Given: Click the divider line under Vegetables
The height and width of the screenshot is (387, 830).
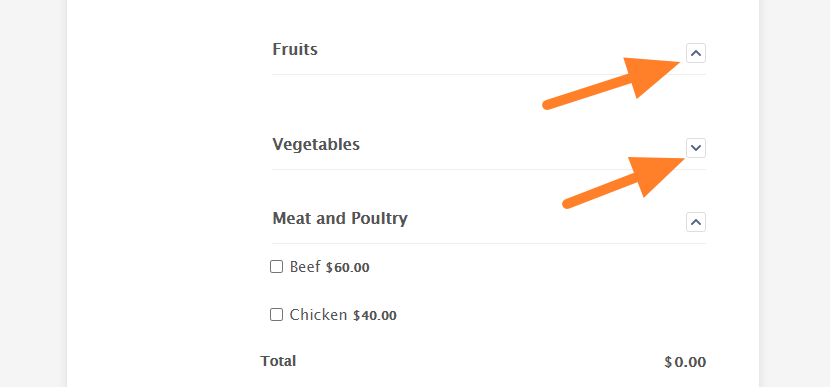Looking at the screenshot, I should click(x=489, y=169).
